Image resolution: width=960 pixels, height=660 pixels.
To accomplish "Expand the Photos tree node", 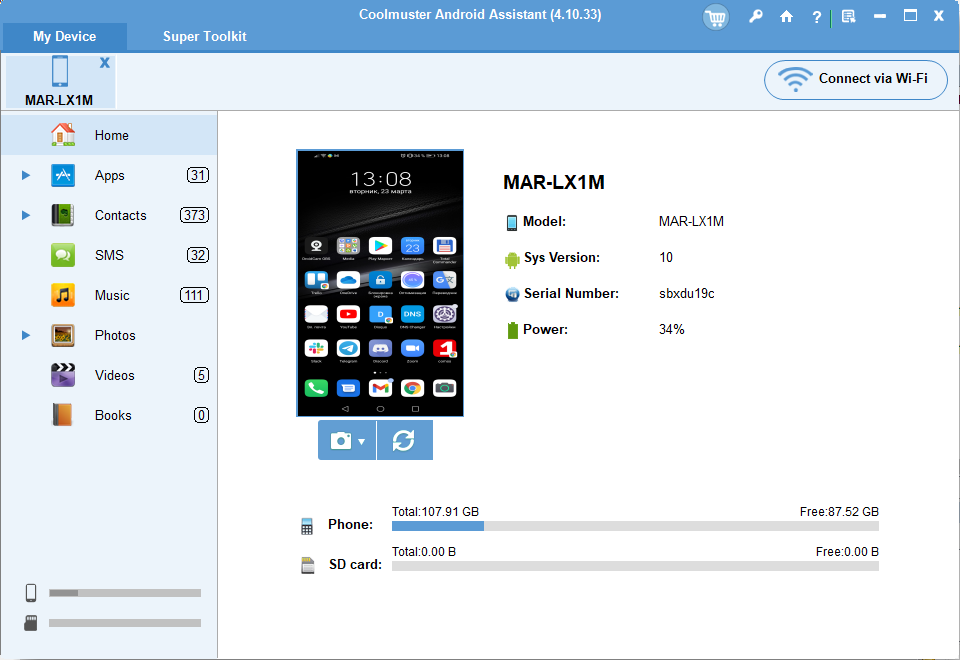I will pos(26,336).
